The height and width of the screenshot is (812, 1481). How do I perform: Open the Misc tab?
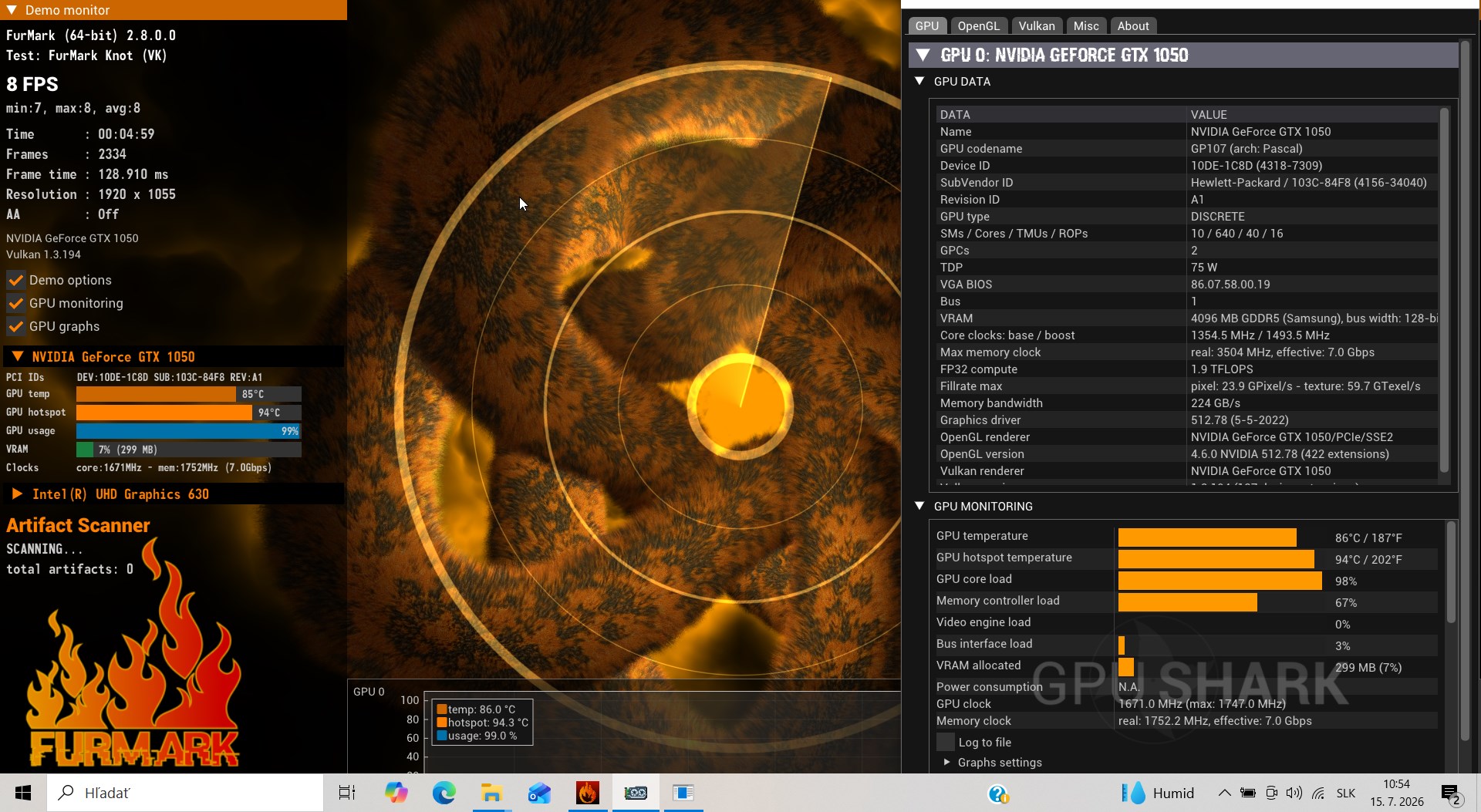[1086, 25]
